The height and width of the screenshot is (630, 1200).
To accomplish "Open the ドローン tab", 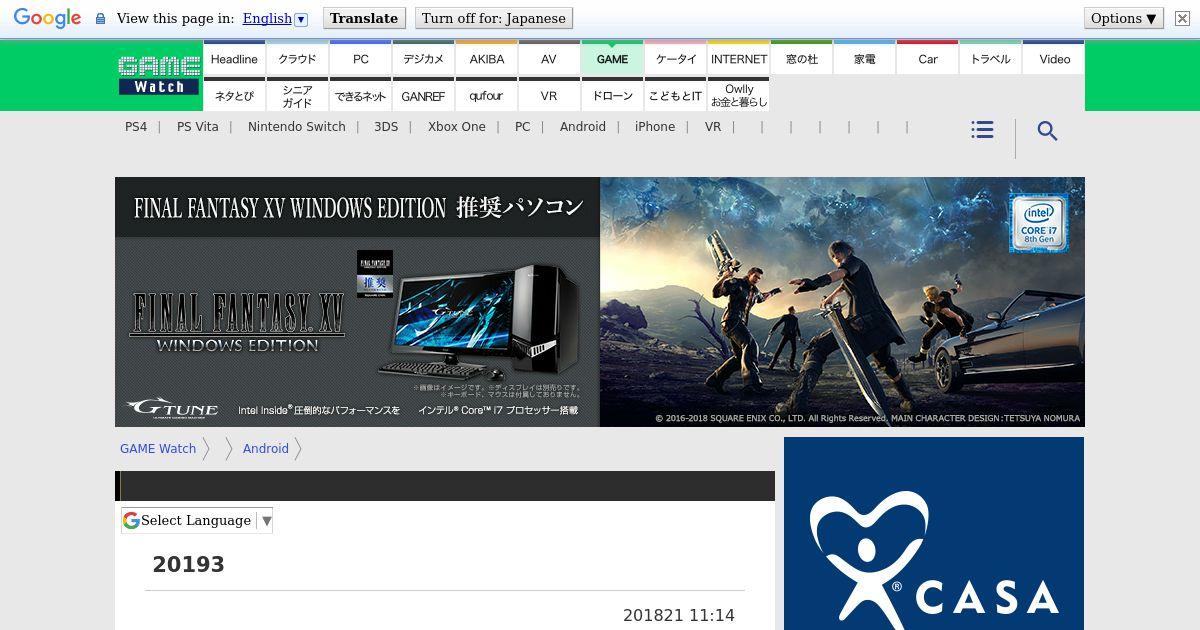I will (x=612, y=95).
